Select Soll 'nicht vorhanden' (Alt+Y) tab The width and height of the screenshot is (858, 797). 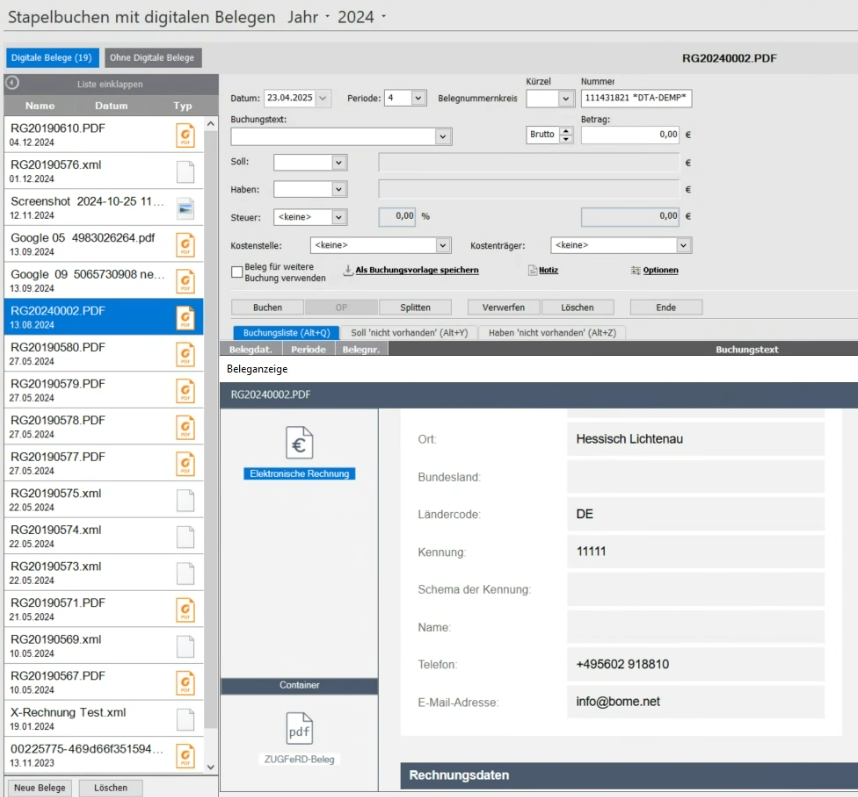click(409, 333)
